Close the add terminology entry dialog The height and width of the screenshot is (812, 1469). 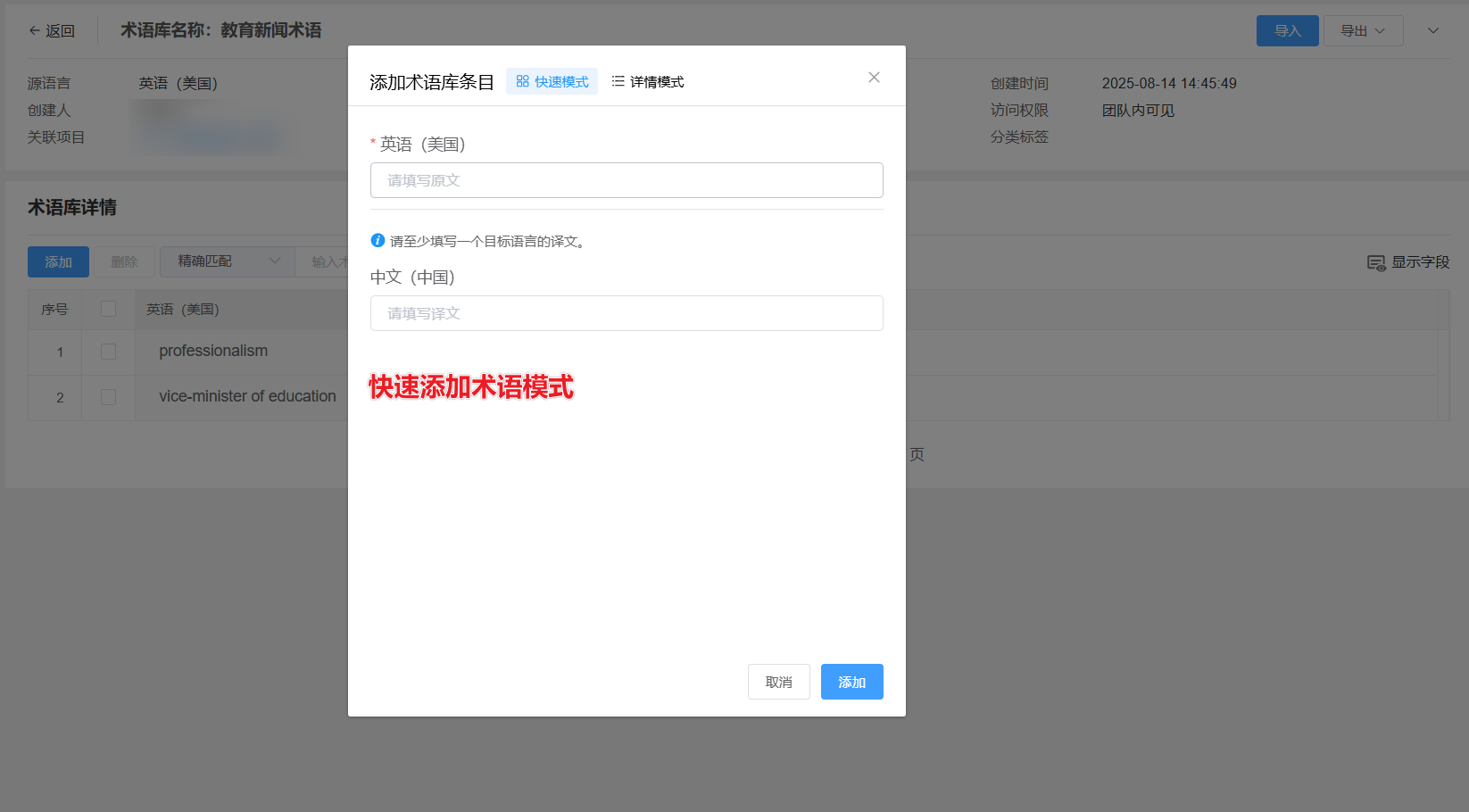[x=874, y=78]
